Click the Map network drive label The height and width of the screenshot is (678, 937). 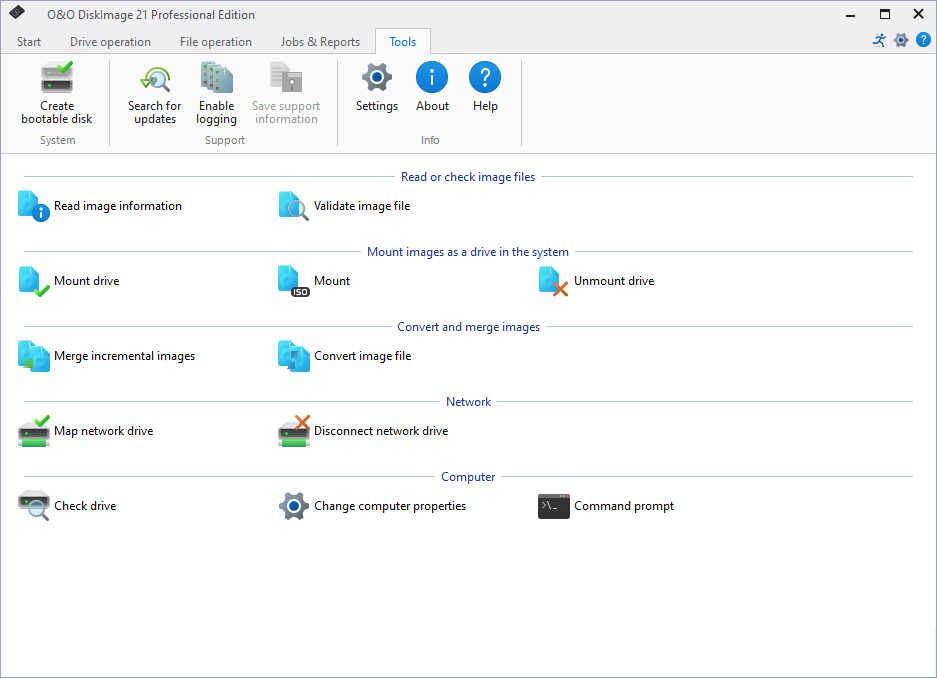tap(103, 431)
